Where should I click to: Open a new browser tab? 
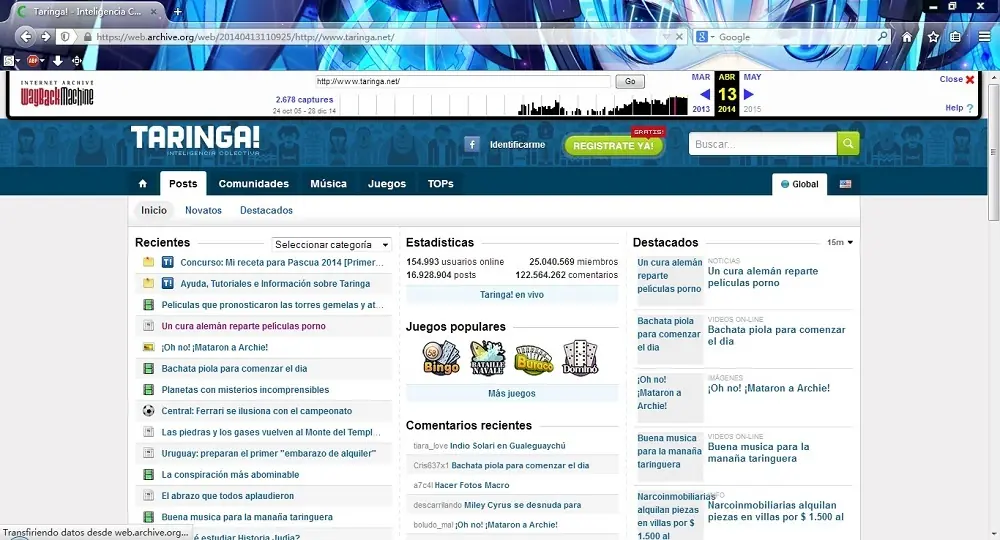177,11
